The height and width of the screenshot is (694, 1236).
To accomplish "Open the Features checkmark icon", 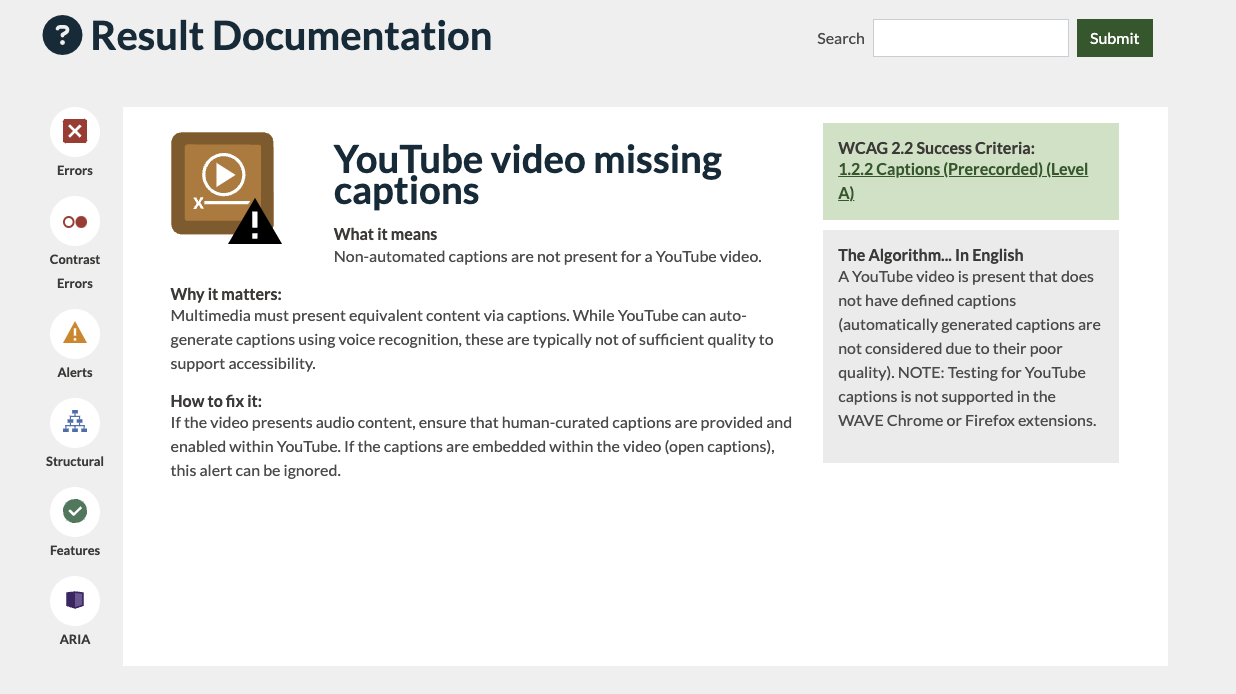I will click(75, 512).
